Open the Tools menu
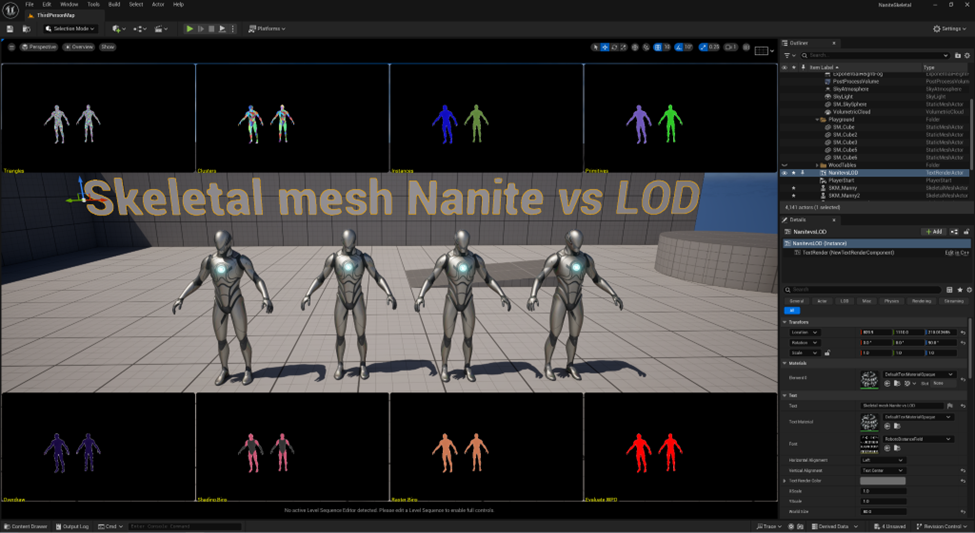This screenshot has height=533, width=975. coord(93,4)
